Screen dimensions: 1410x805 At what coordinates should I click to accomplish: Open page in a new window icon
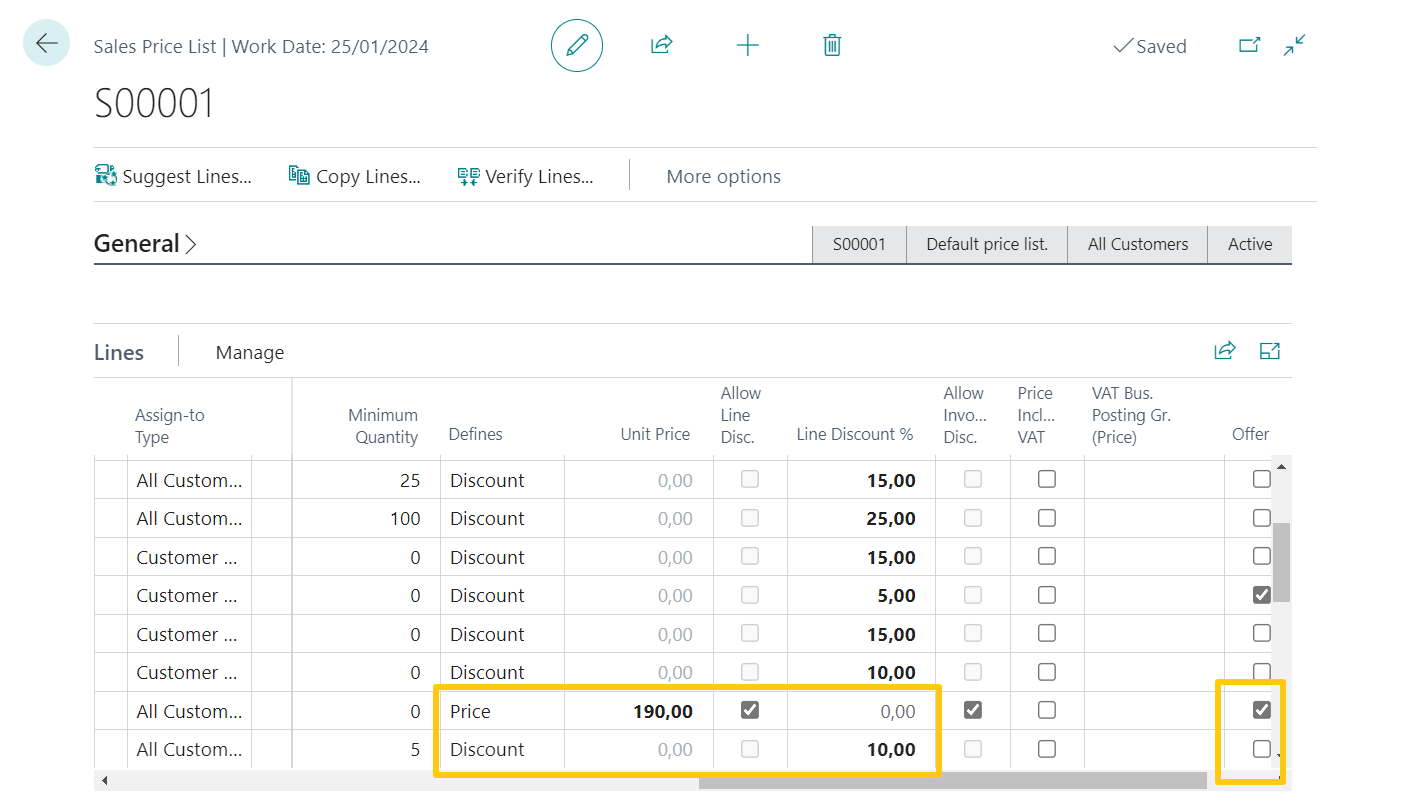(x=1249, y=45)
